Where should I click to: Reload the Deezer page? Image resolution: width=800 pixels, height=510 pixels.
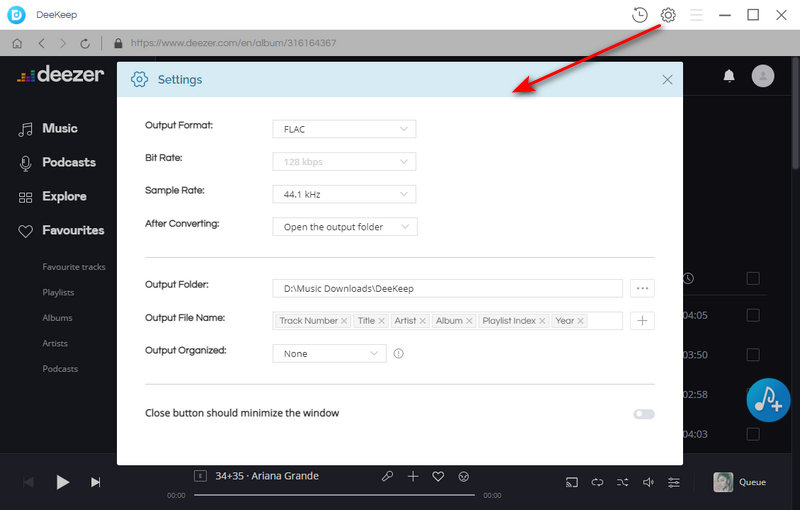pos(85,43)
